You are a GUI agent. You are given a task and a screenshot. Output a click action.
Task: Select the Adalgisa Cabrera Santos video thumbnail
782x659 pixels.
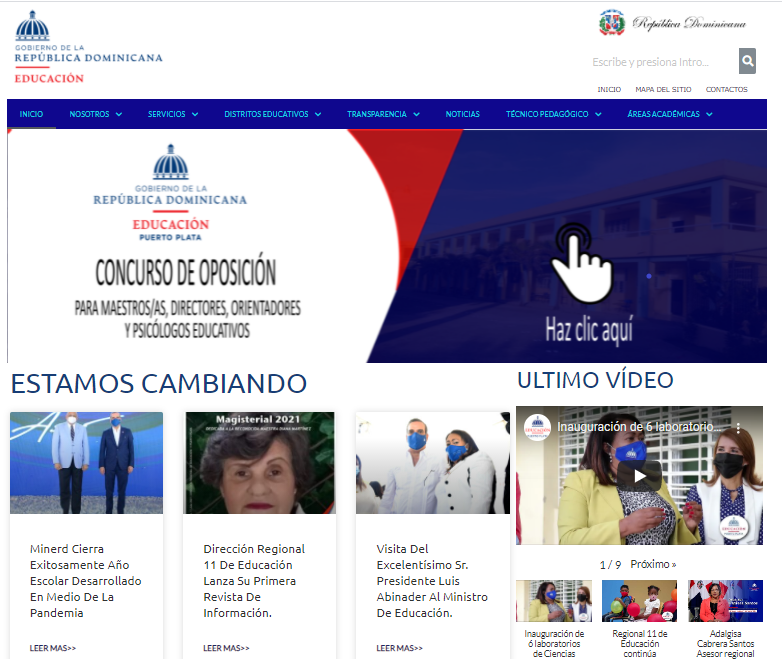[x=725, y=601]
